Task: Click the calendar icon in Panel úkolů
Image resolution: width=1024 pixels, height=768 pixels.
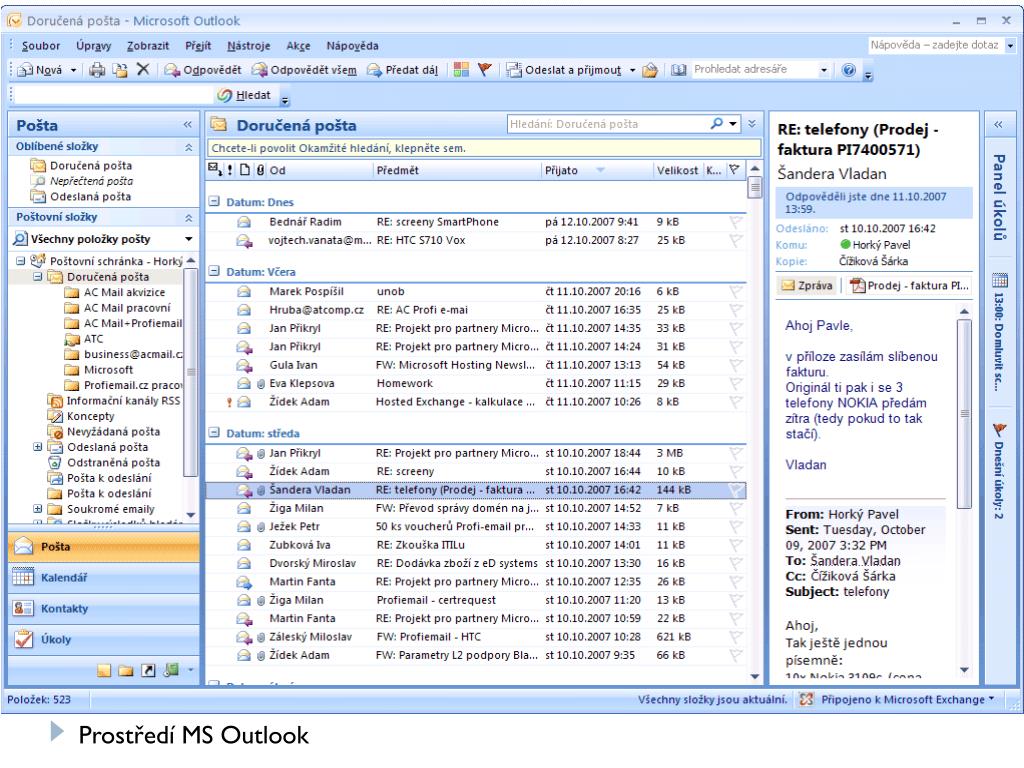Action: tap(1000, 281)
